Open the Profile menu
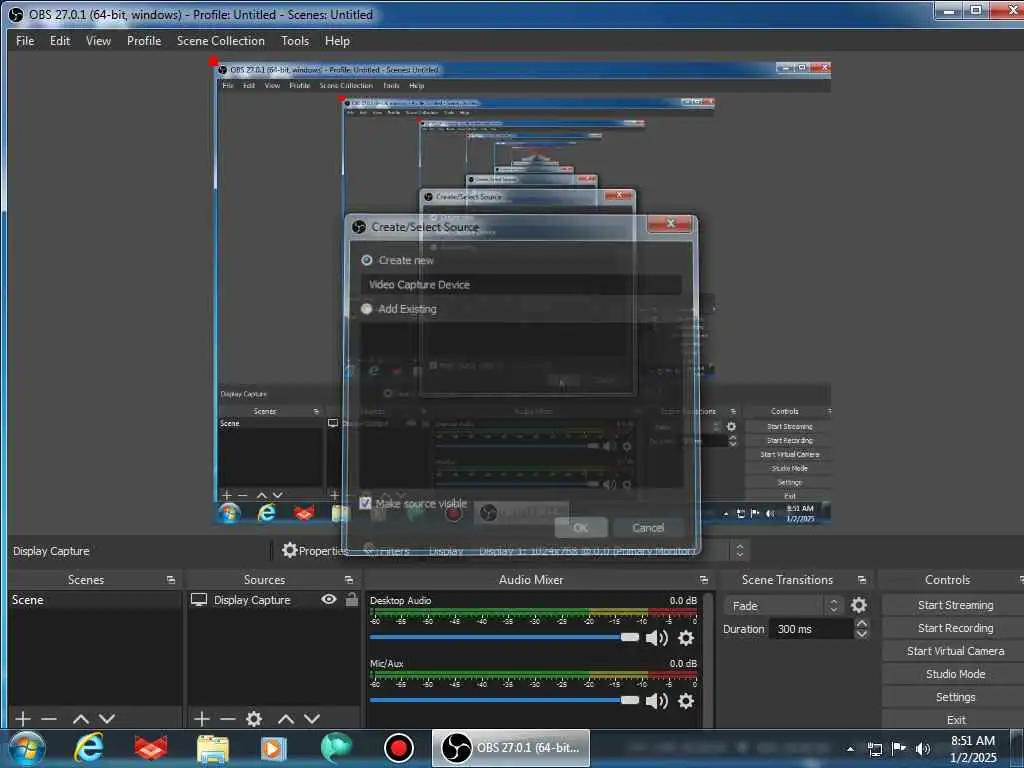 [x=144, y=40]
